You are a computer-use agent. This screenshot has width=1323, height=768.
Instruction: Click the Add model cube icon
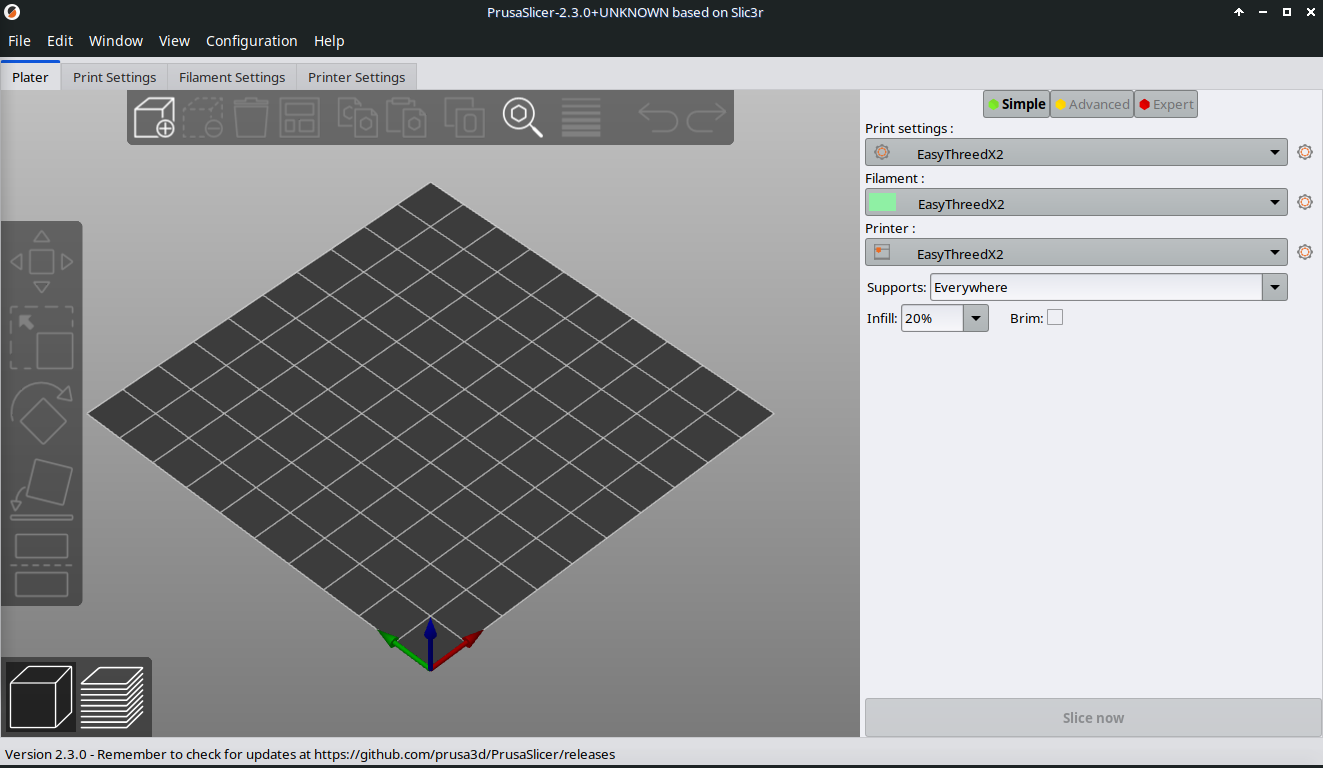(x=154, y=117)
